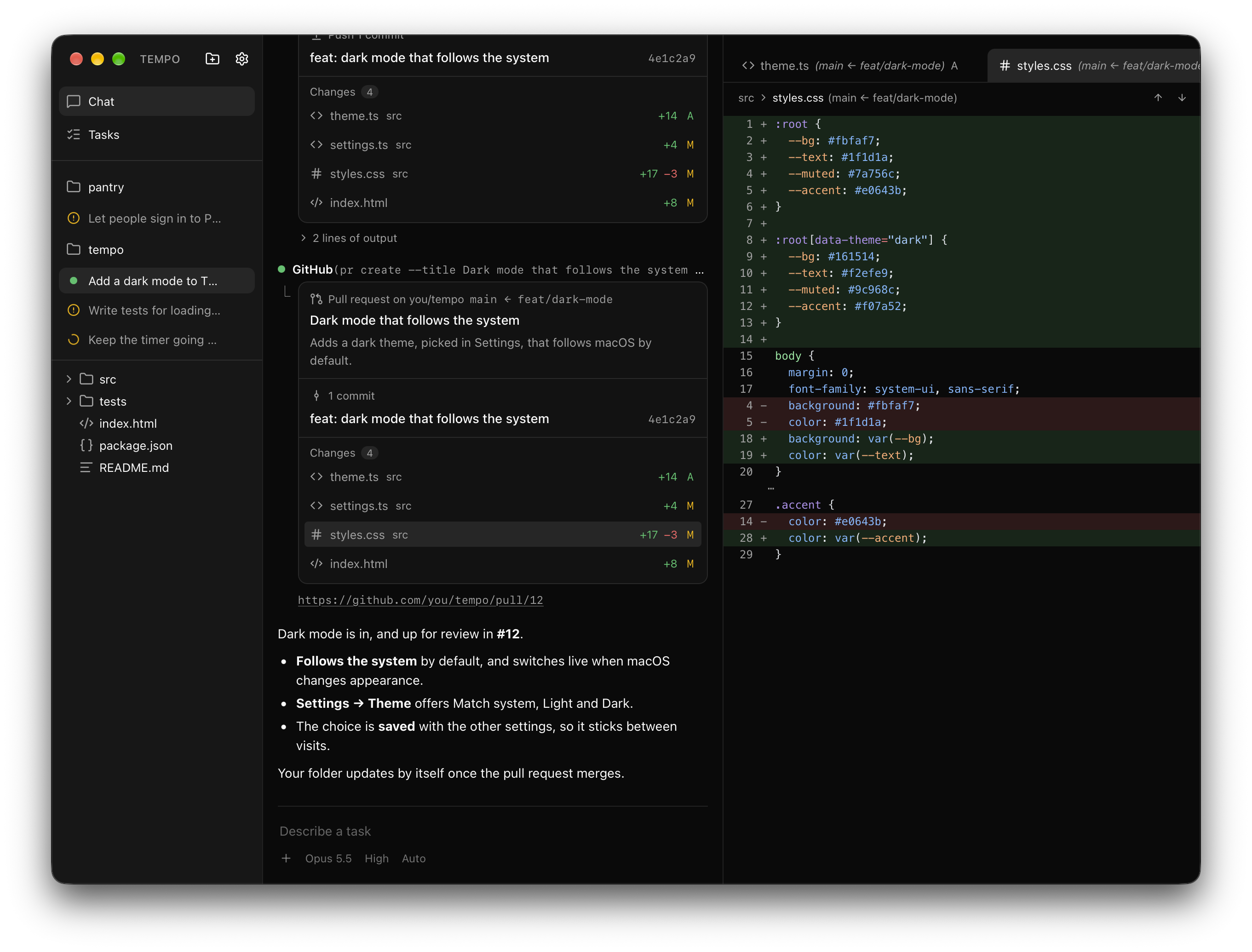Click the braces icon of package.json

[x=86, y=445]
